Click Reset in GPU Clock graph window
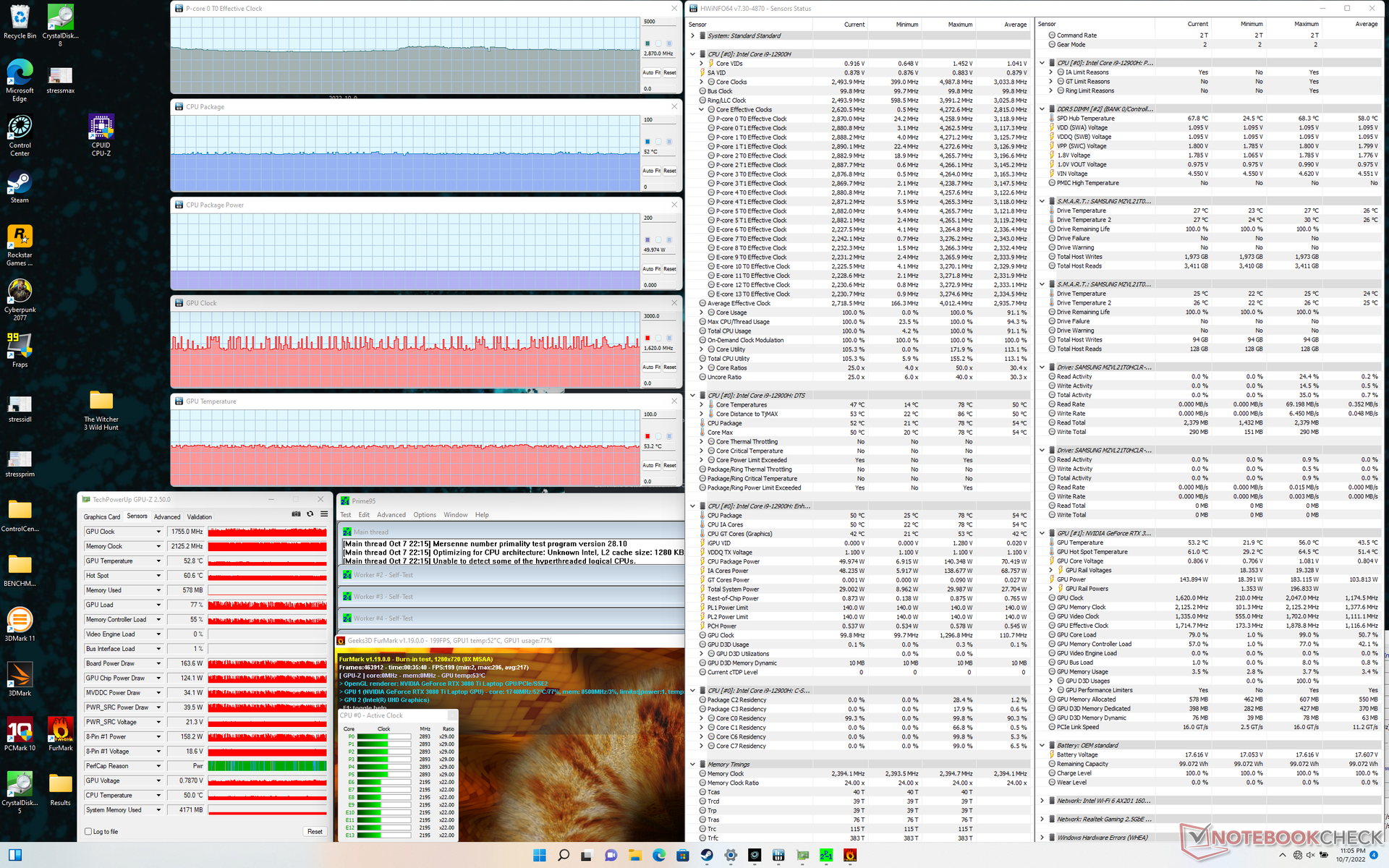1389x868 pixels. tap(670, 367)
